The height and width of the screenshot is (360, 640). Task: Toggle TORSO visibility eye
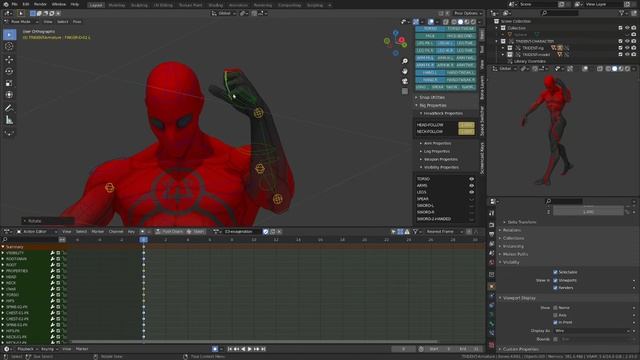(x=471, y=179)
